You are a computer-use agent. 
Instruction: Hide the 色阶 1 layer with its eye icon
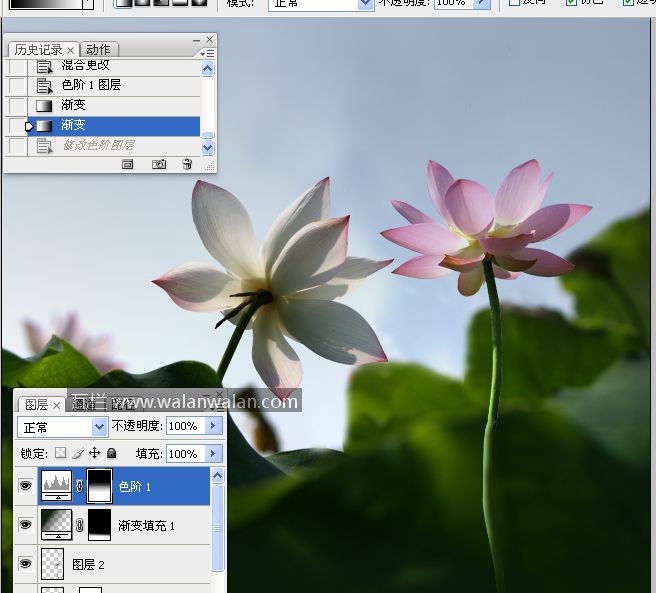(x=26, y=487)
